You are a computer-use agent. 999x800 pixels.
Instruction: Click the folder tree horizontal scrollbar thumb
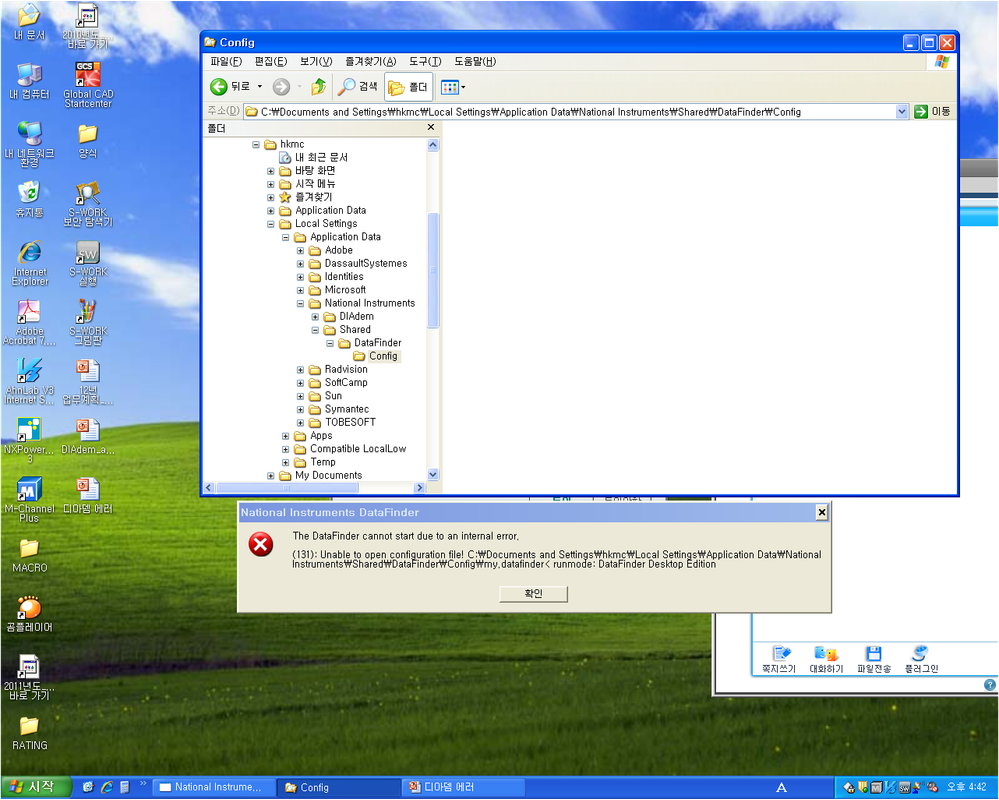click(x=287, y=488)
